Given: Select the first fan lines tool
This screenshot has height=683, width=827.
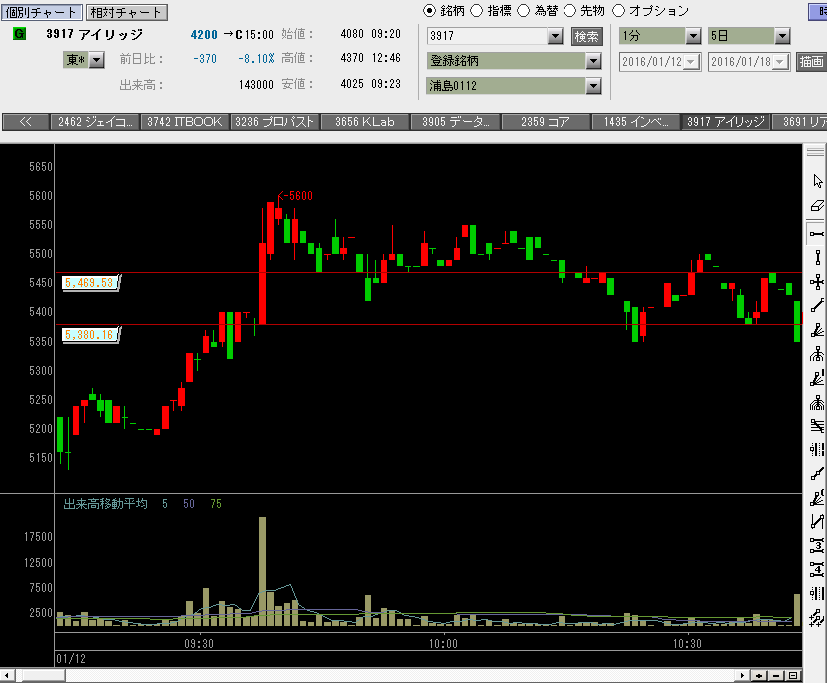Looking at the screenshot, I should tap(817, 331).
